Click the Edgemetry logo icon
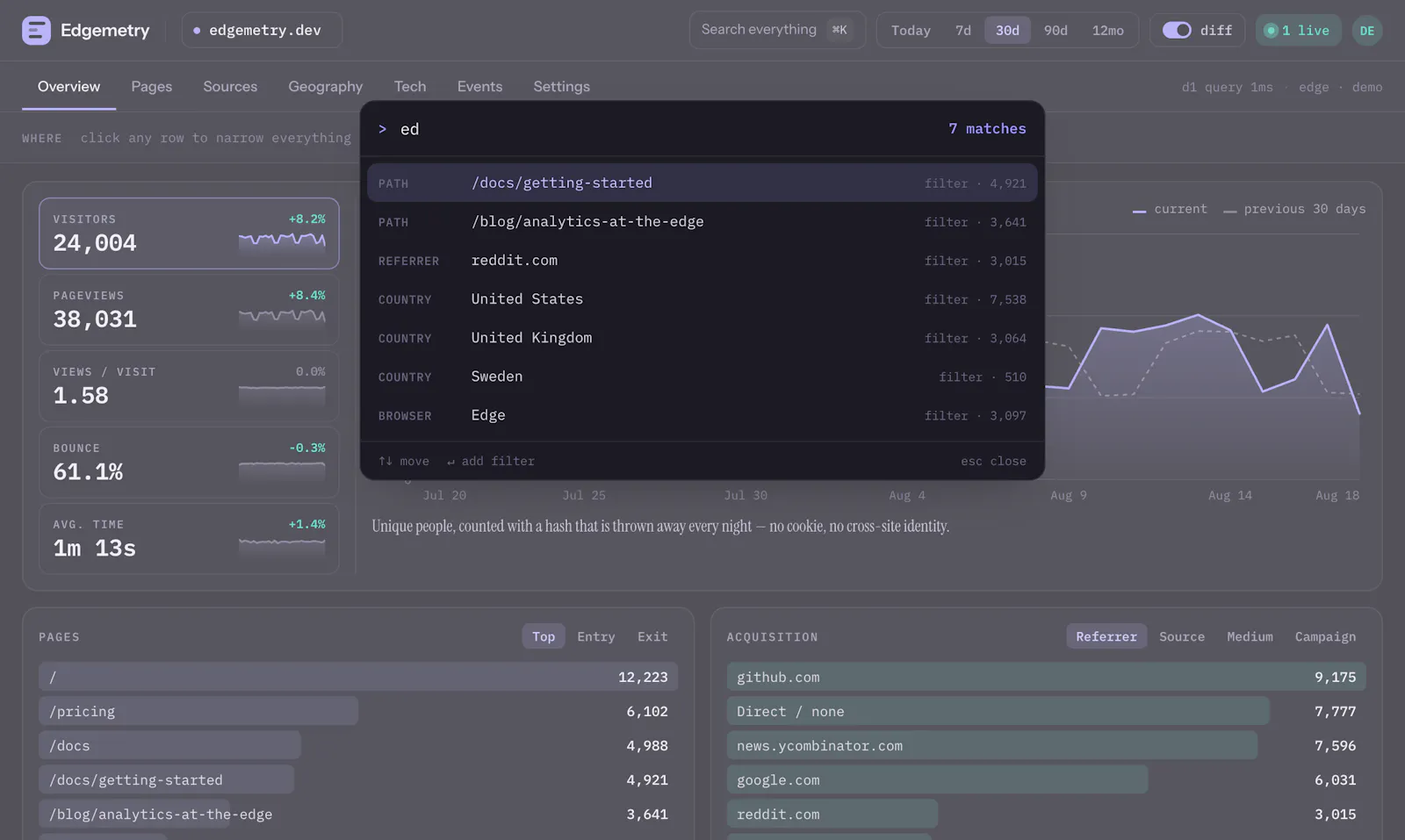Viewport: 1405px width, 840px height. 36,31
